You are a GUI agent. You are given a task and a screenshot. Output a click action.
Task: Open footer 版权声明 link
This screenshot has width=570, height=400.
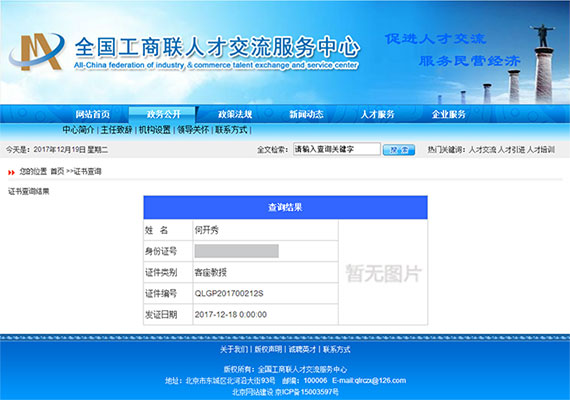268,349
